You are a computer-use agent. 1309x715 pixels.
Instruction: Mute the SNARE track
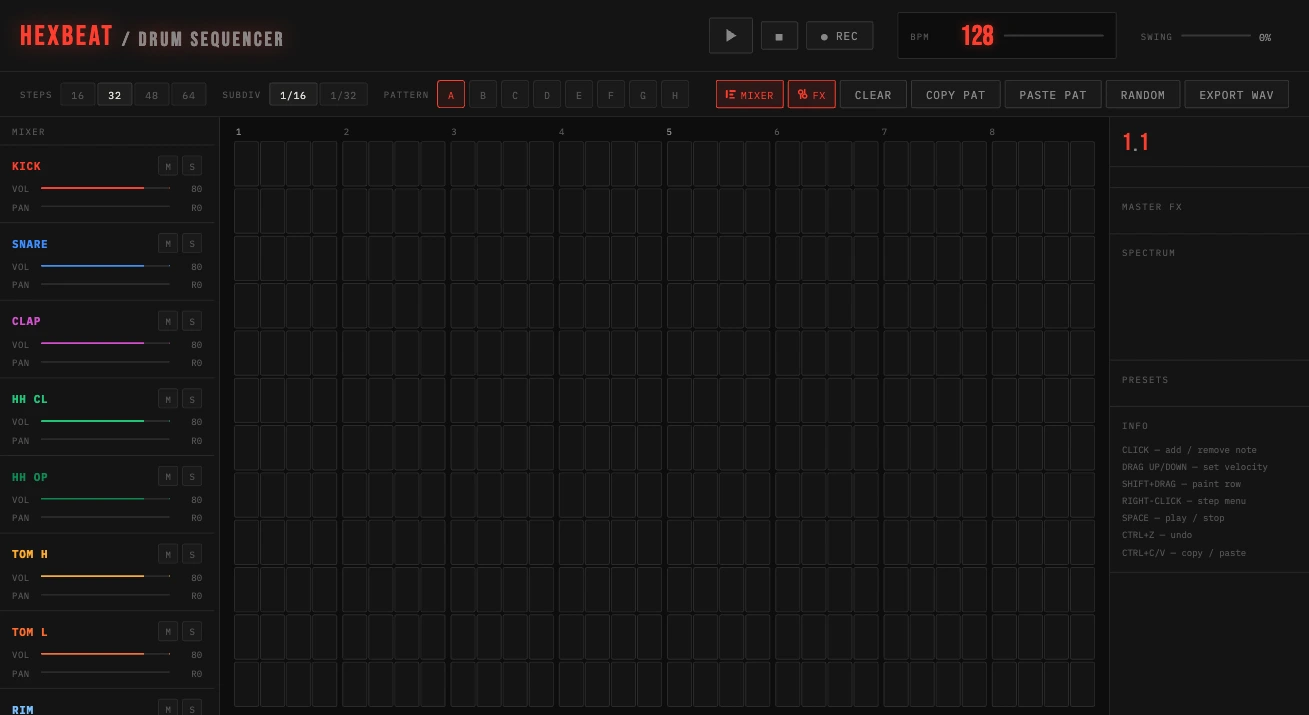tap(168, 243)
